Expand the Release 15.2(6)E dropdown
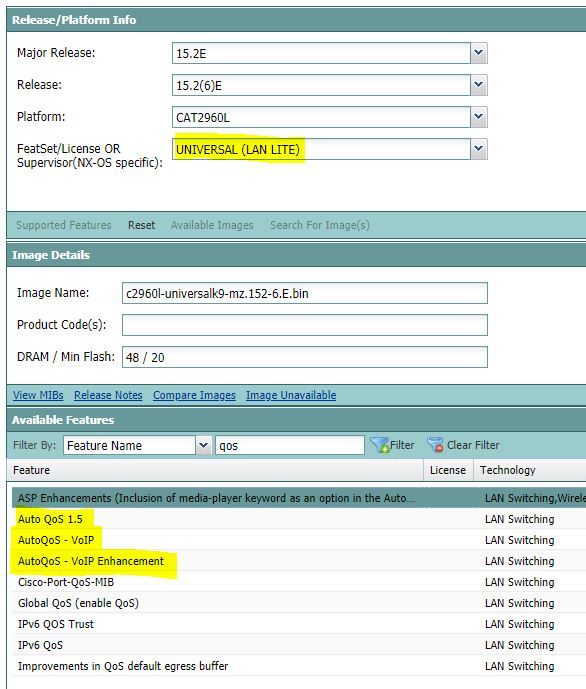The width and height of the screenshot is (586, 689). (x=478, y=85)
